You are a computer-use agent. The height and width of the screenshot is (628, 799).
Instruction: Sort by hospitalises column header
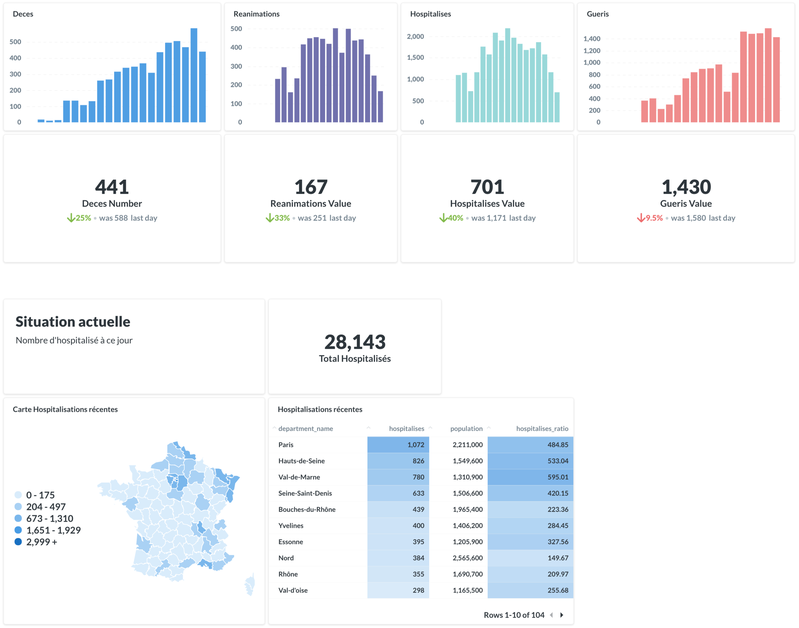pos(406,429)
